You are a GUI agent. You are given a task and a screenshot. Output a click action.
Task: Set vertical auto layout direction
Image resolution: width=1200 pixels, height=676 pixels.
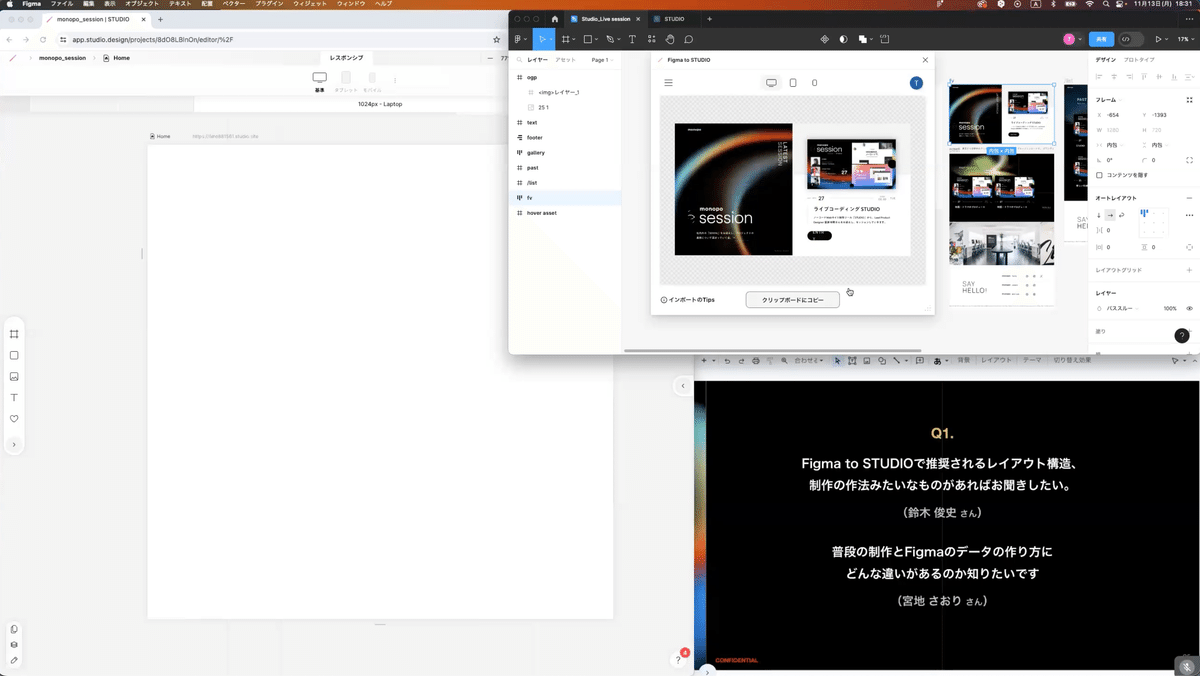(1099, 215)
